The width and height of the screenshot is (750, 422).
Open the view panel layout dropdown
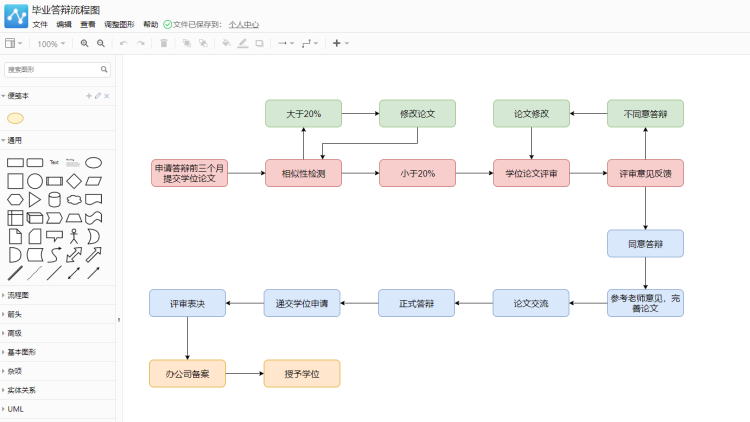click(13, 44)
